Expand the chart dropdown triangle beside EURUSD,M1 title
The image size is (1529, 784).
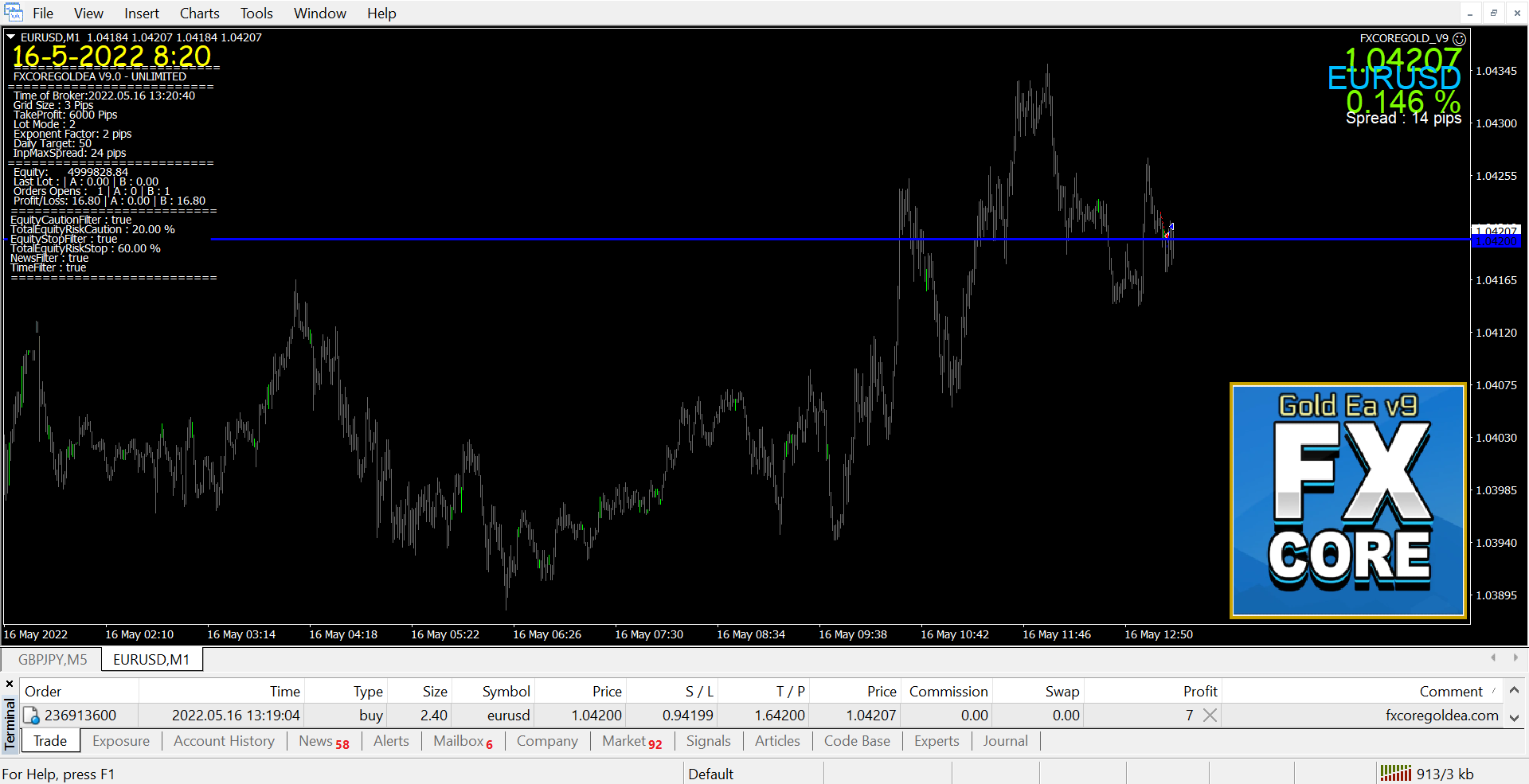tap(11, 37)
